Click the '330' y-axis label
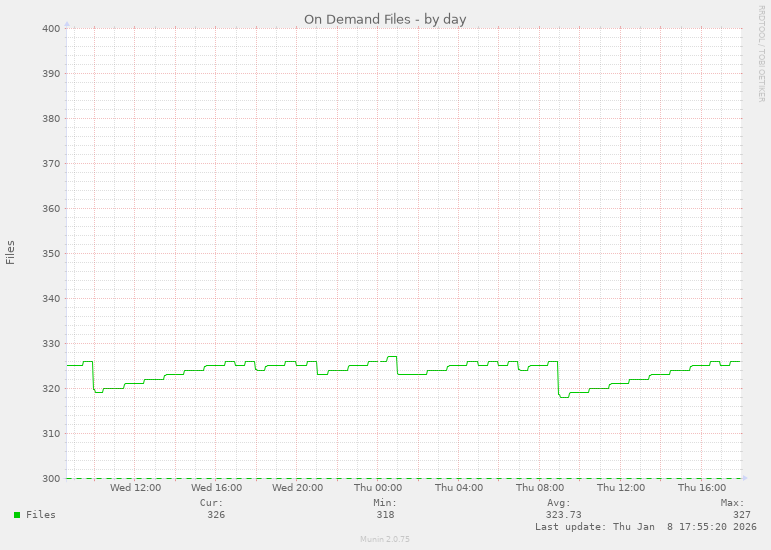 (51, 344)
